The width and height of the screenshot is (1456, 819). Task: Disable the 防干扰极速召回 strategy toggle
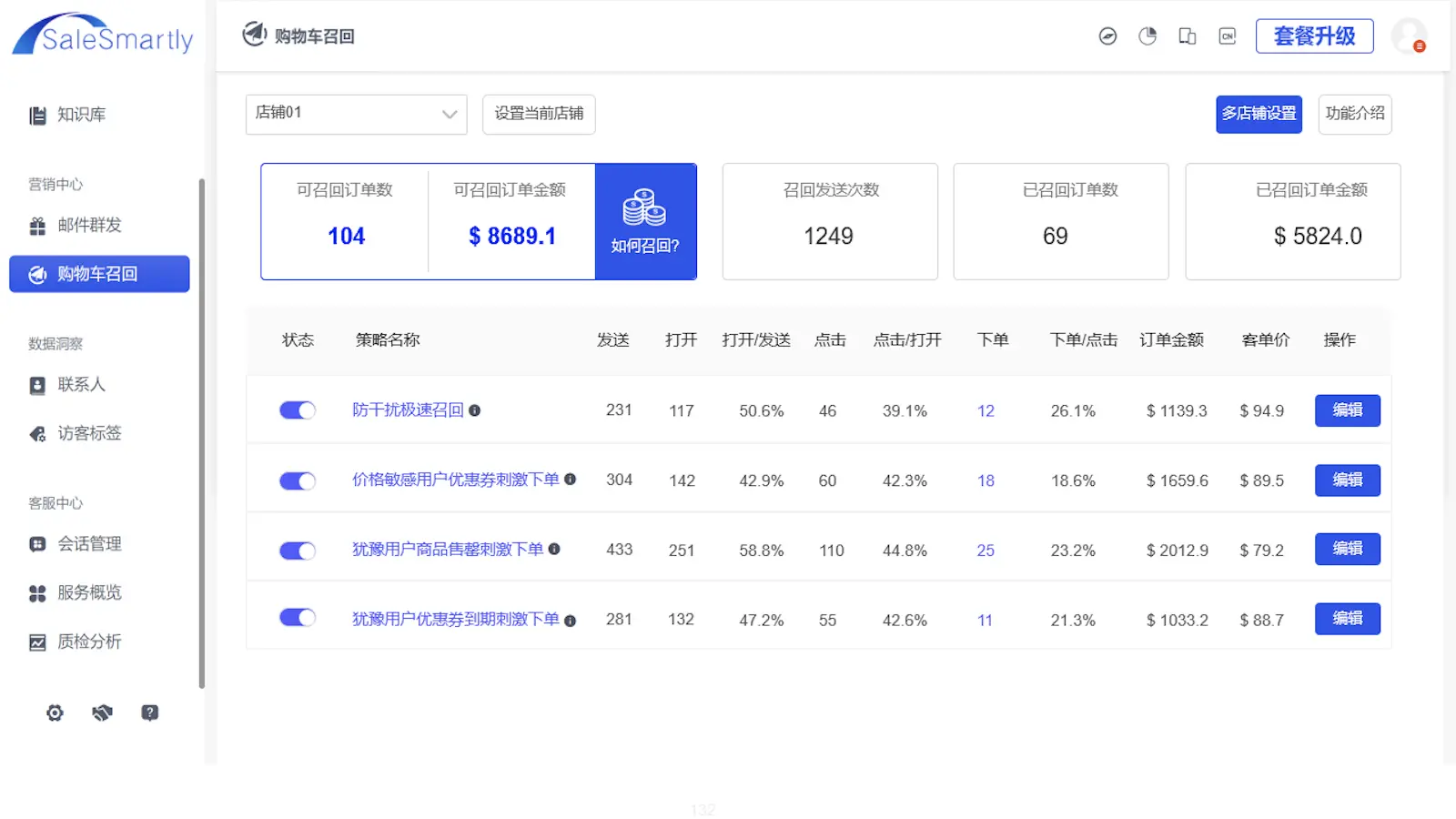pos(297,409)
